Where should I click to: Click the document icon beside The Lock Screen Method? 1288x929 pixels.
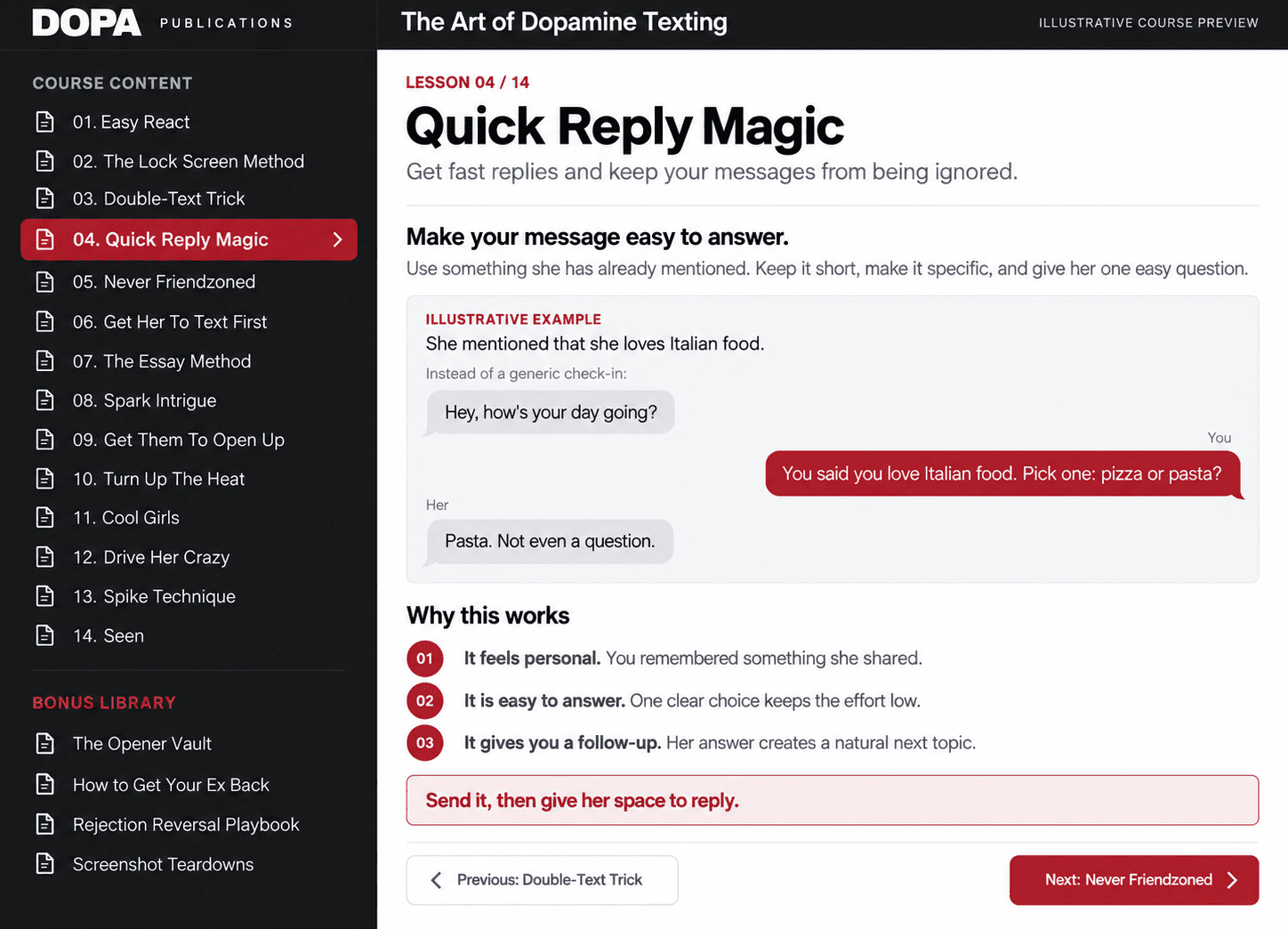[44, 161]
